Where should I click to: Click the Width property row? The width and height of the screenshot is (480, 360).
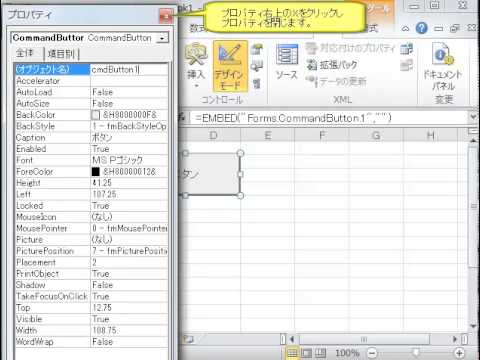(x=91, y=330)
